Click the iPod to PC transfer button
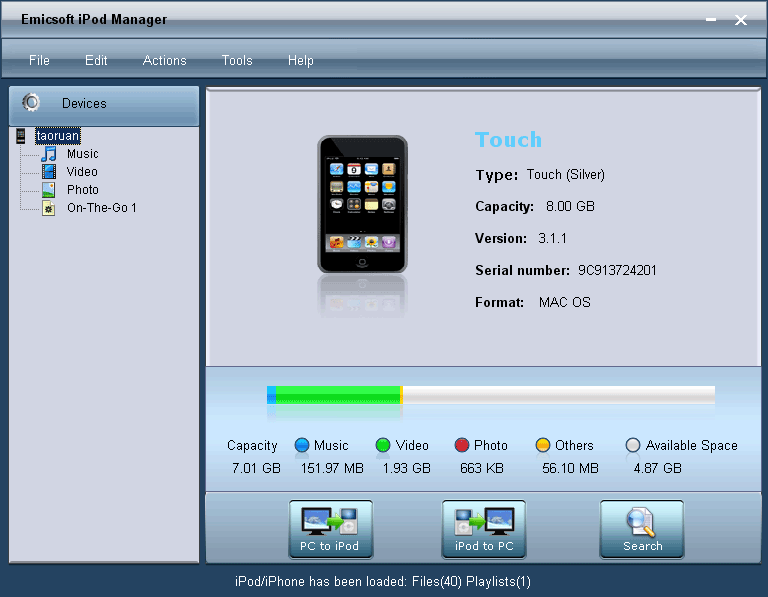This screenshot has height=597, width=768. 484,529
